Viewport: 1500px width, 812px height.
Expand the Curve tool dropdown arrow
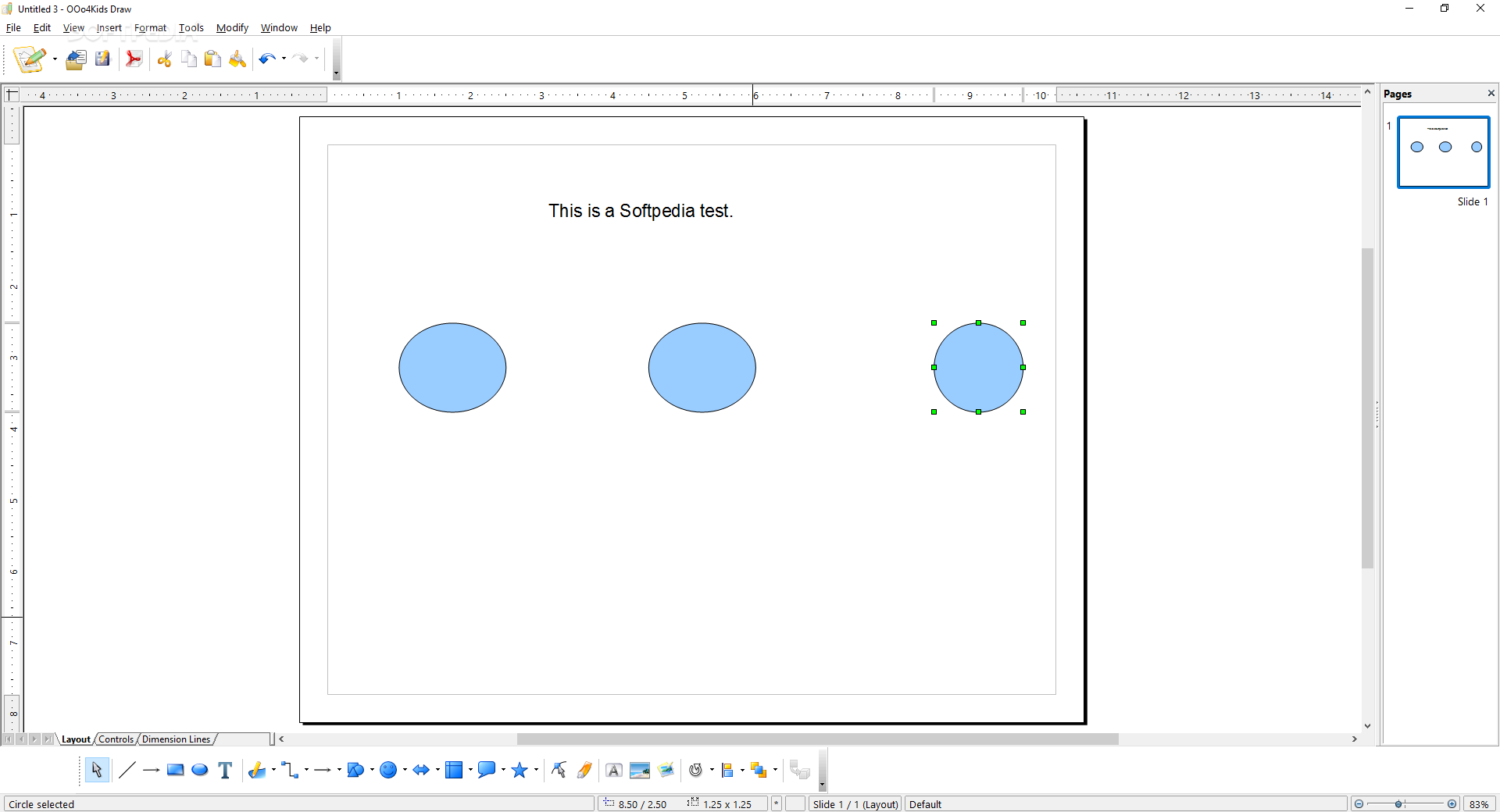[273, 771]
